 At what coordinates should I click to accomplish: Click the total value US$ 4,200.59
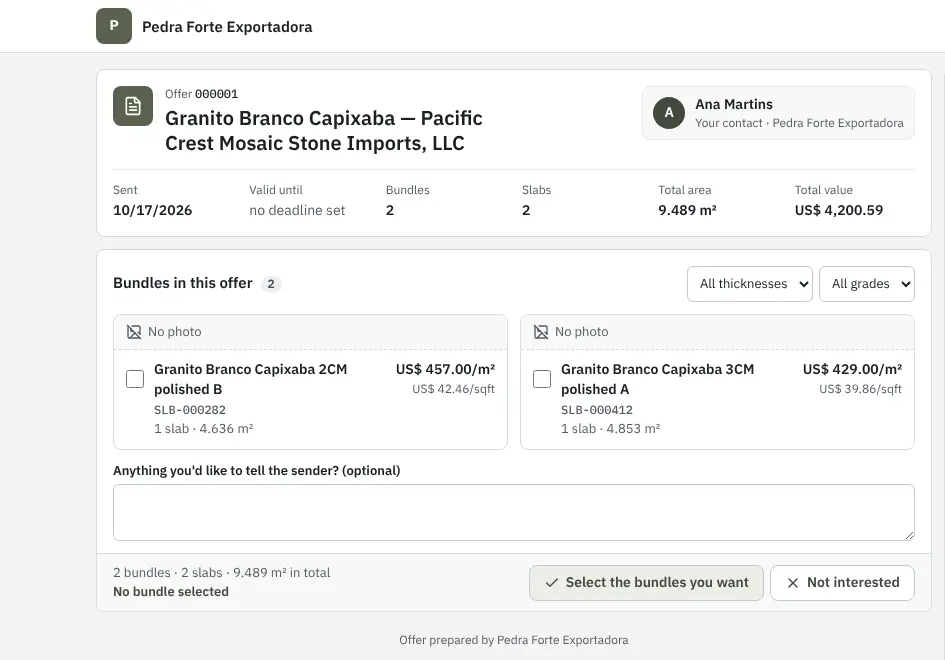click(839, 210)
